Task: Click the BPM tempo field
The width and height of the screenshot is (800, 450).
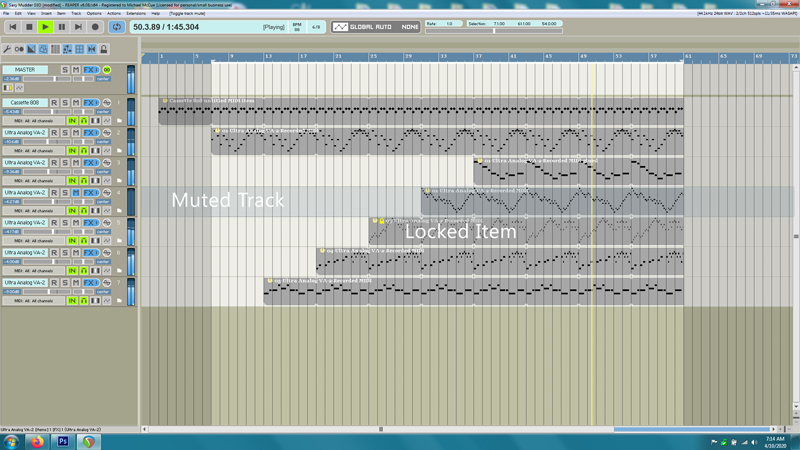Action: click(x=297, y=27)
